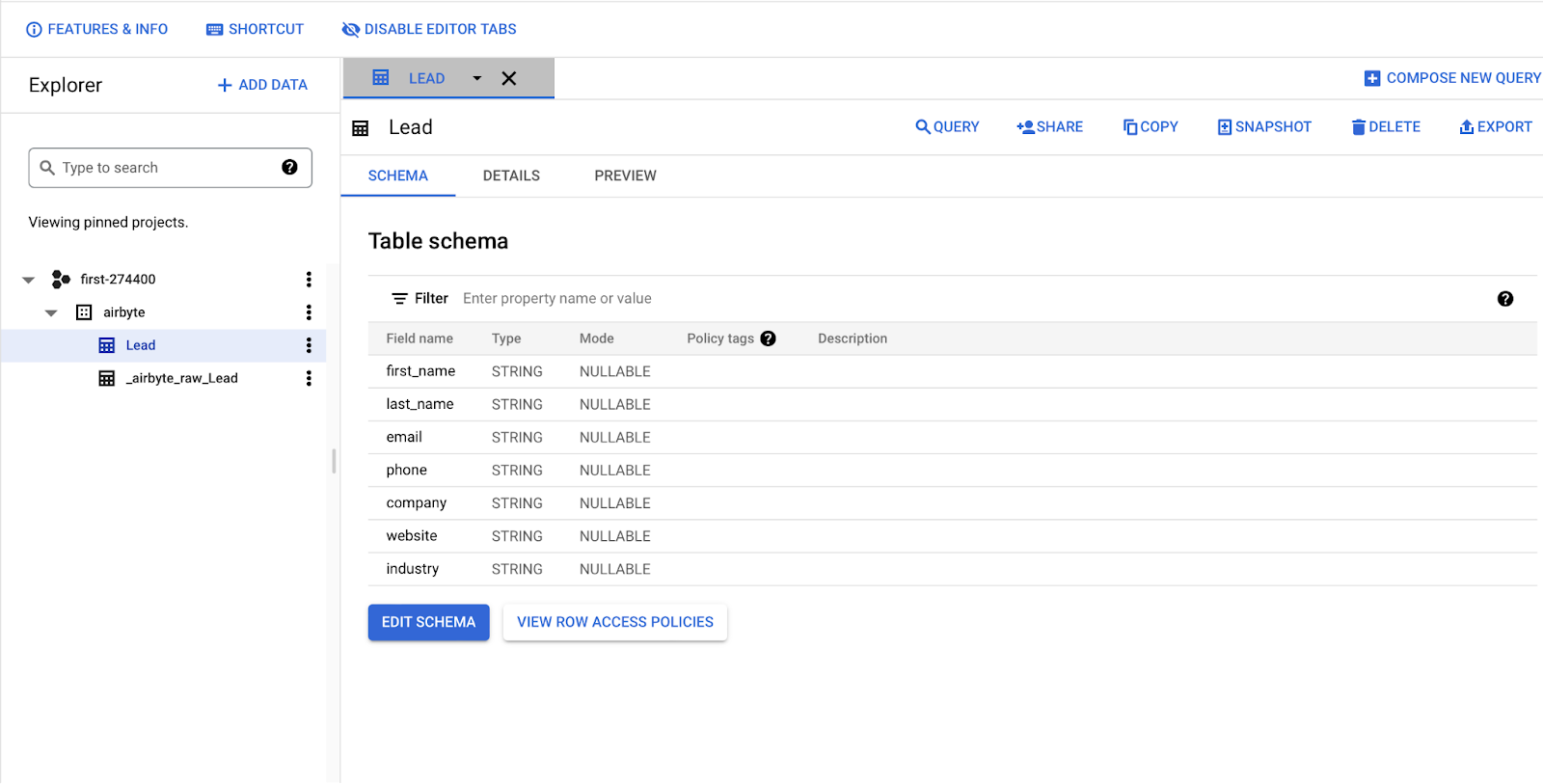Image resolution: width=1543 pixels, height=784 pixels.
Task: Delete the Lead table
Action: tap(1386, 127)
